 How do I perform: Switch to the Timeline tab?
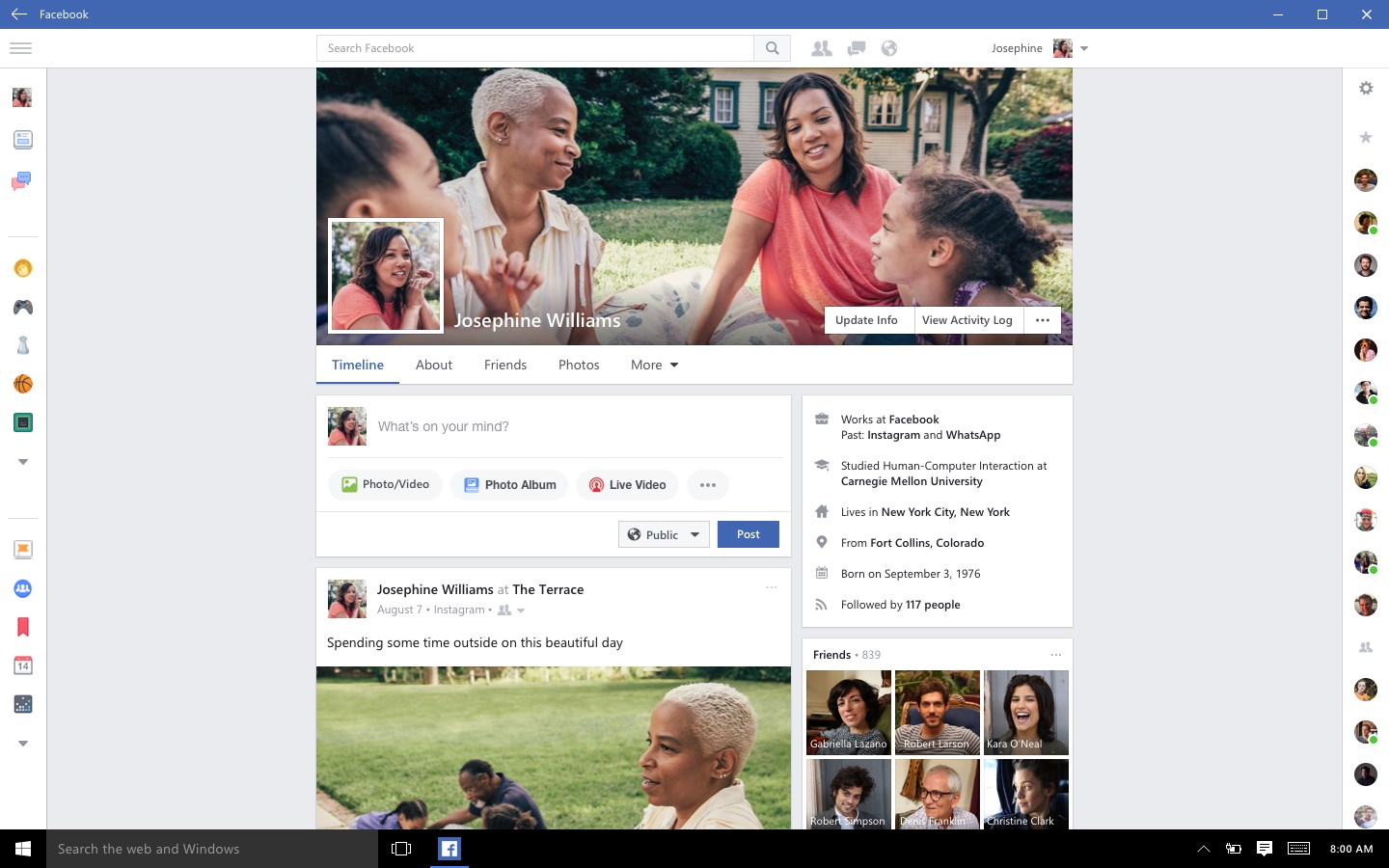coord(358,365)
